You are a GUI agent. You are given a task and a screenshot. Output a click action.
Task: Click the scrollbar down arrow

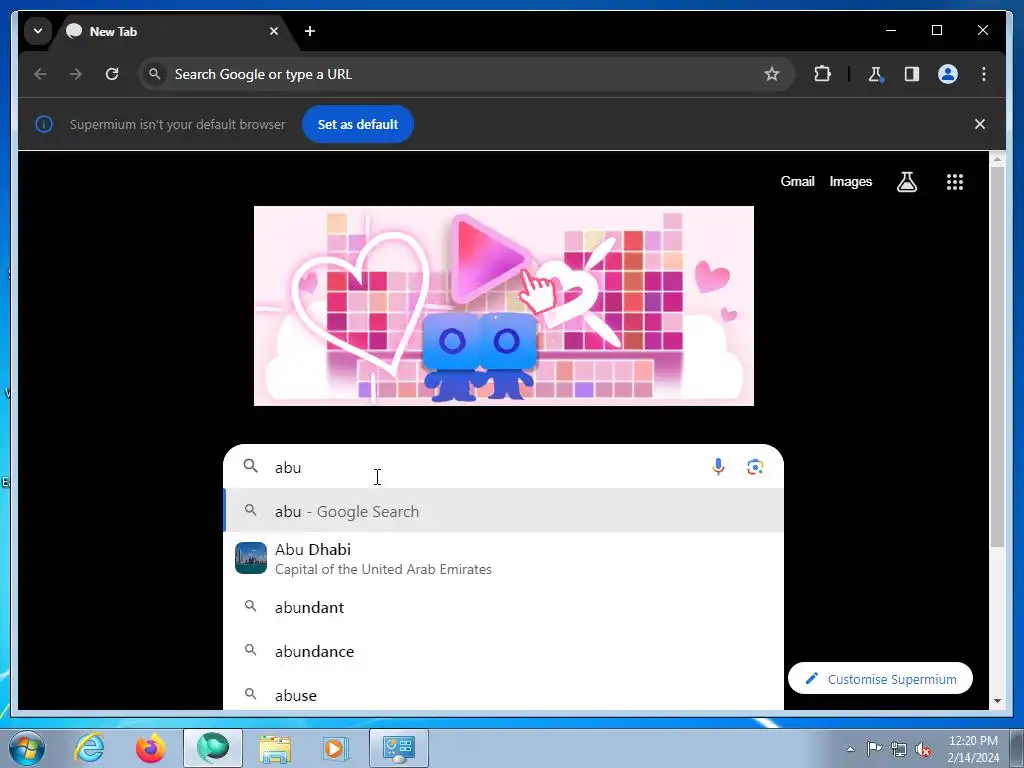(x=997, y=701)
